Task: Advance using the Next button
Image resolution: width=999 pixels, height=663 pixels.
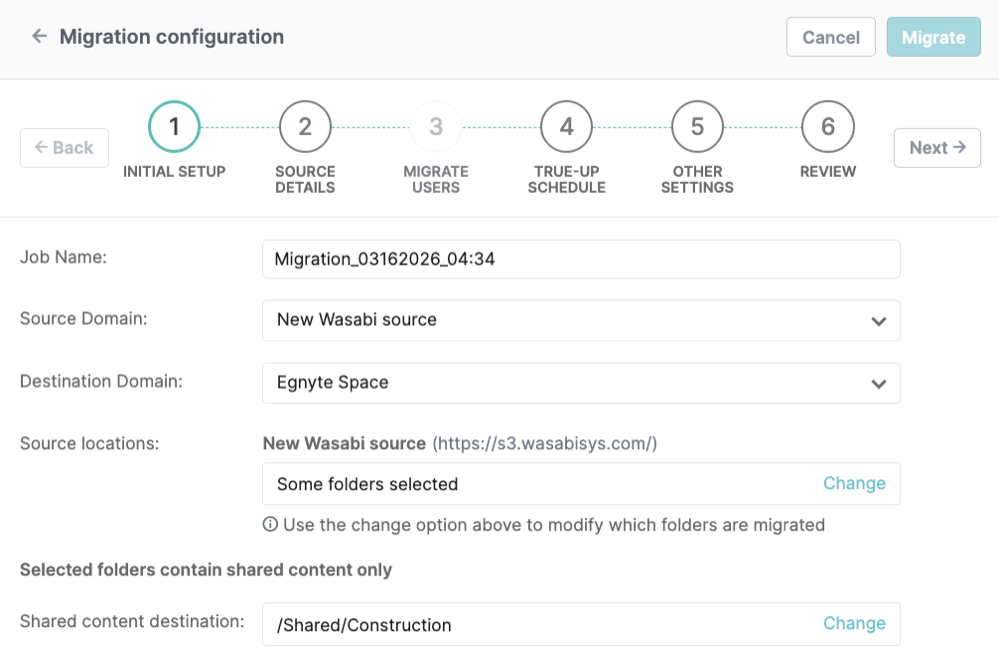Action: tap(936, 147)
